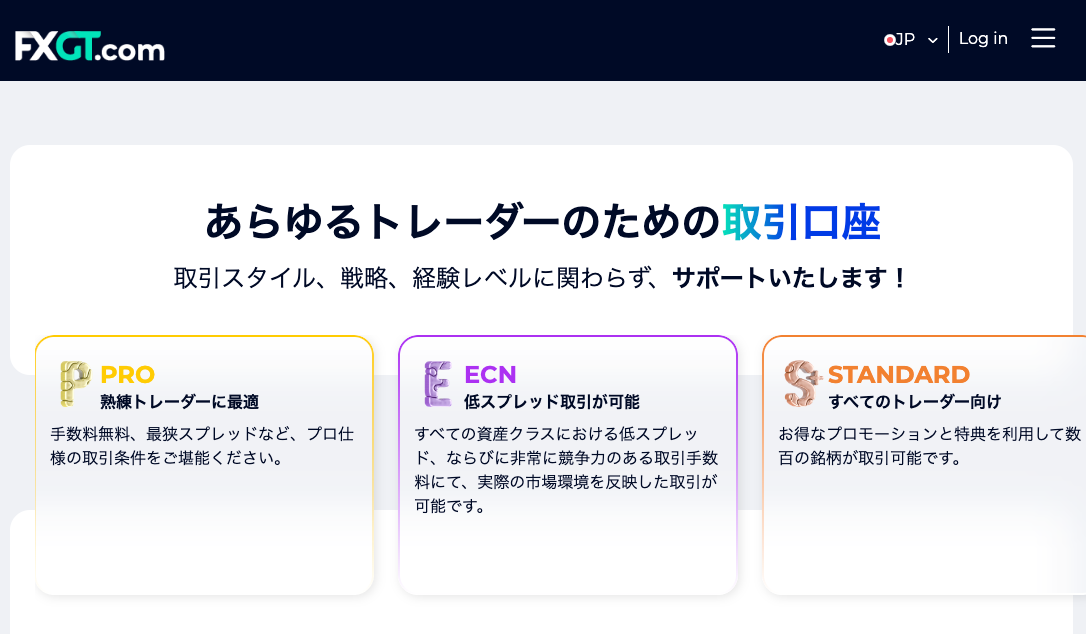This screenshot has width=1086, height=634.
Task: Expand the JP language dropdown chevron
Action: [932, 40]
